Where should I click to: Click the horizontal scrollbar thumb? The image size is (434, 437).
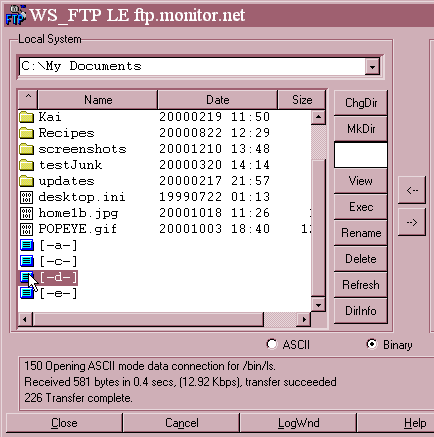click(148, 319)
